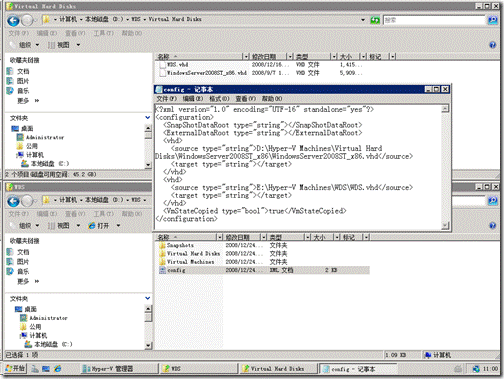Select 本地磁盘 (C:) in WDS folder tree
Screen dimensions: 504x379
point(49,344)
